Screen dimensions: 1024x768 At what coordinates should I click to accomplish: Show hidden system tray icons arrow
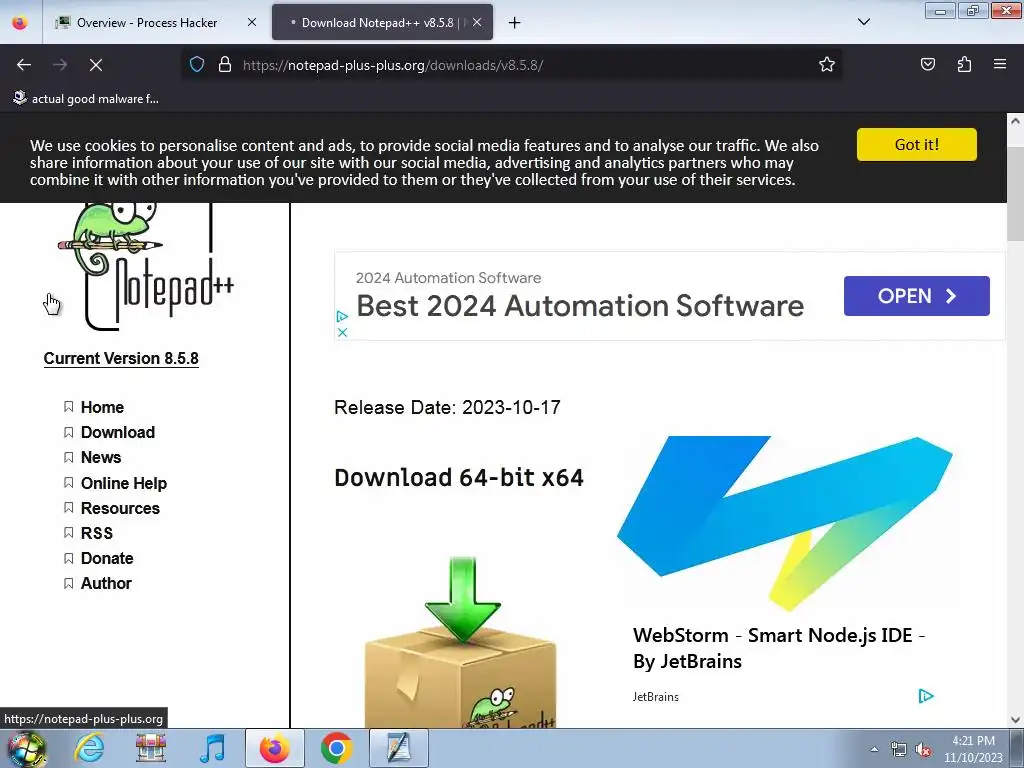[x=874, y=749]
